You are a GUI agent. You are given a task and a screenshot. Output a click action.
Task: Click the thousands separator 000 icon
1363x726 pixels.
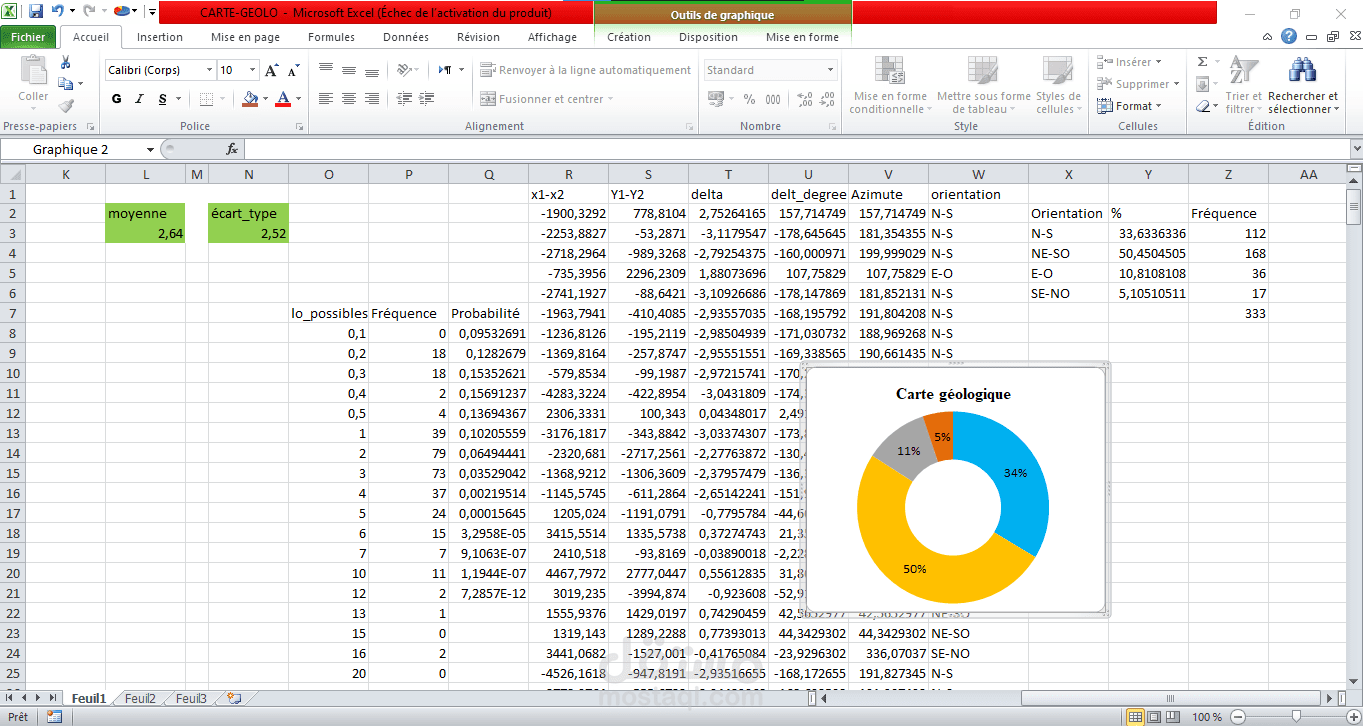[x=773, y=99]
